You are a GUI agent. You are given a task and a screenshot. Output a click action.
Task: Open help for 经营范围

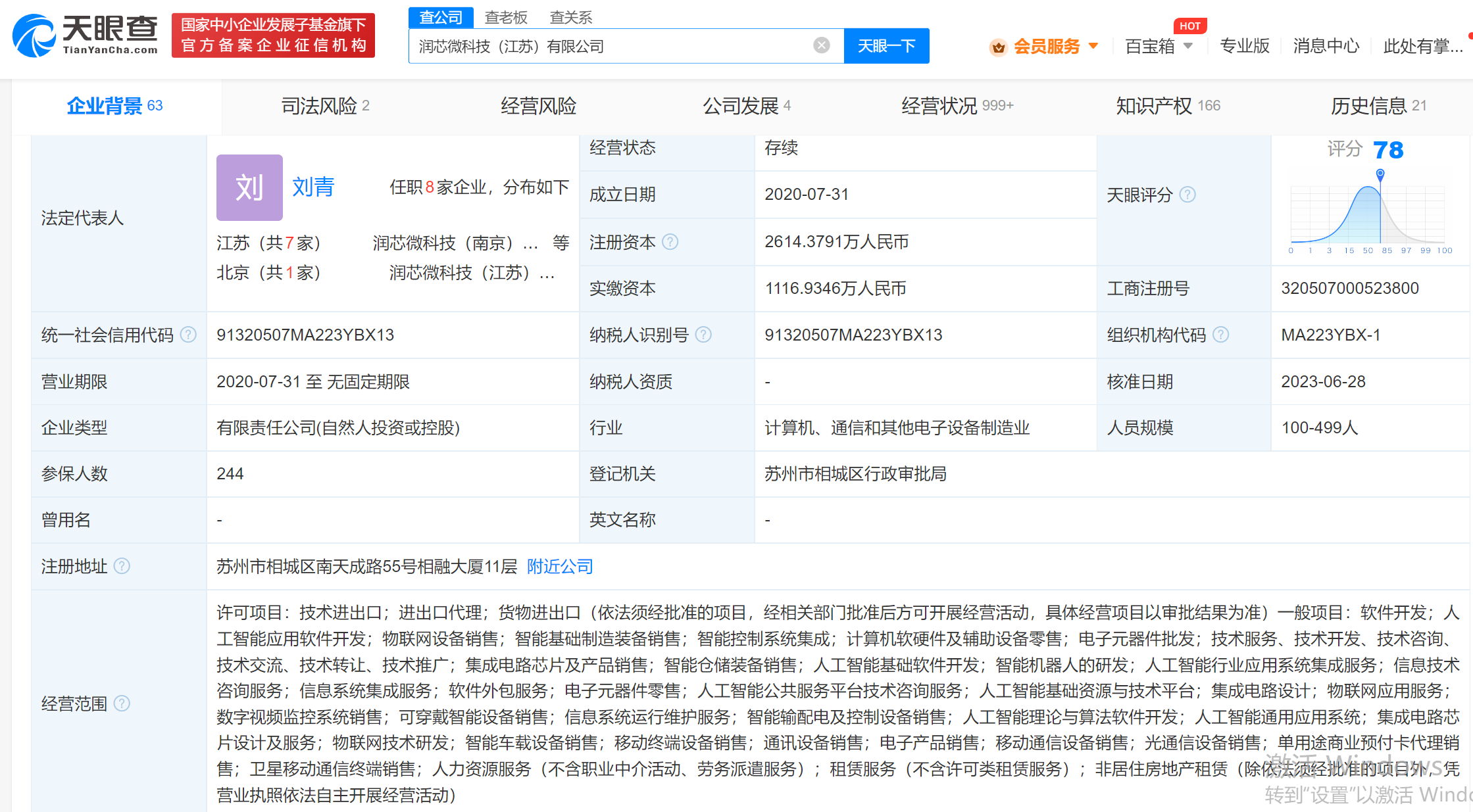(122, 704)
